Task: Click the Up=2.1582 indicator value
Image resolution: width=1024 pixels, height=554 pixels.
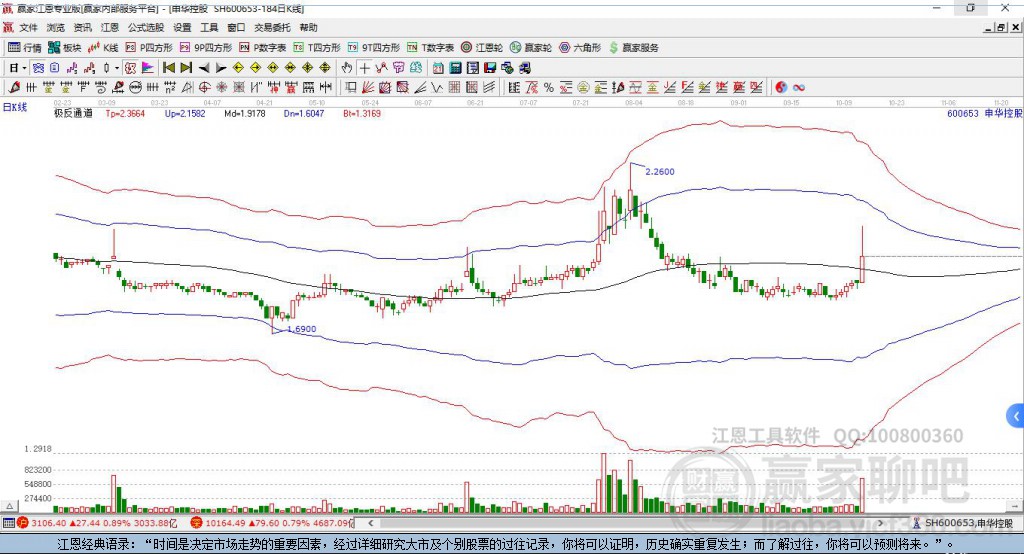Action: click(x=185, y=113)
